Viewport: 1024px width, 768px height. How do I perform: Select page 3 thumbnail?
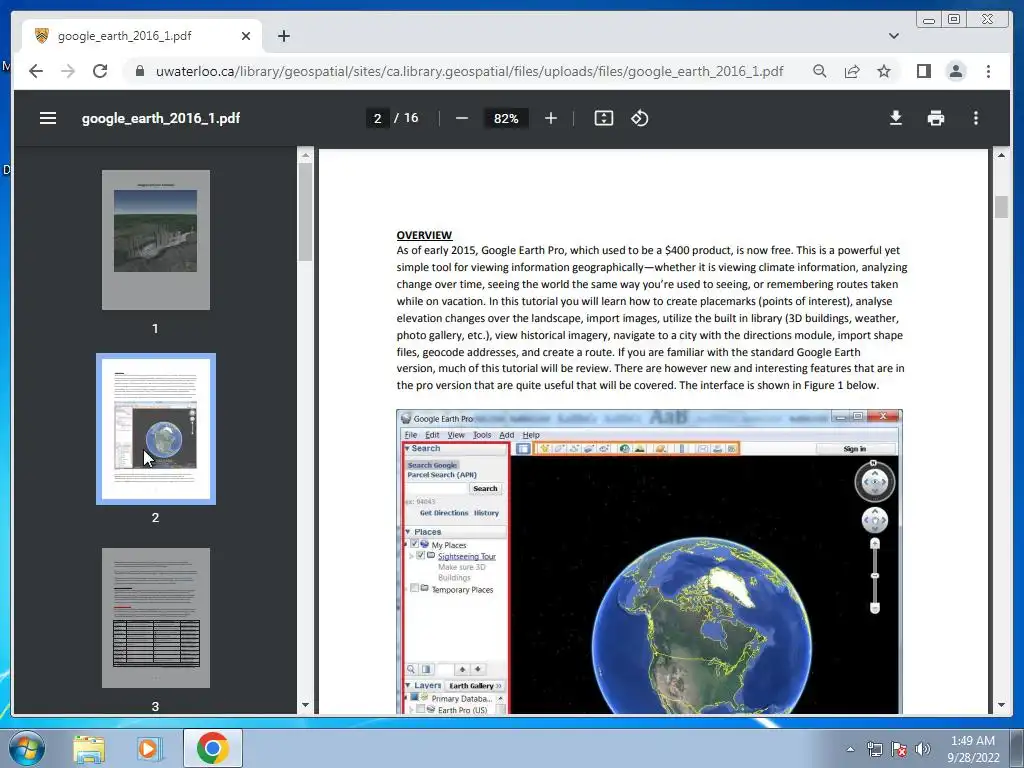coord(155,617)
